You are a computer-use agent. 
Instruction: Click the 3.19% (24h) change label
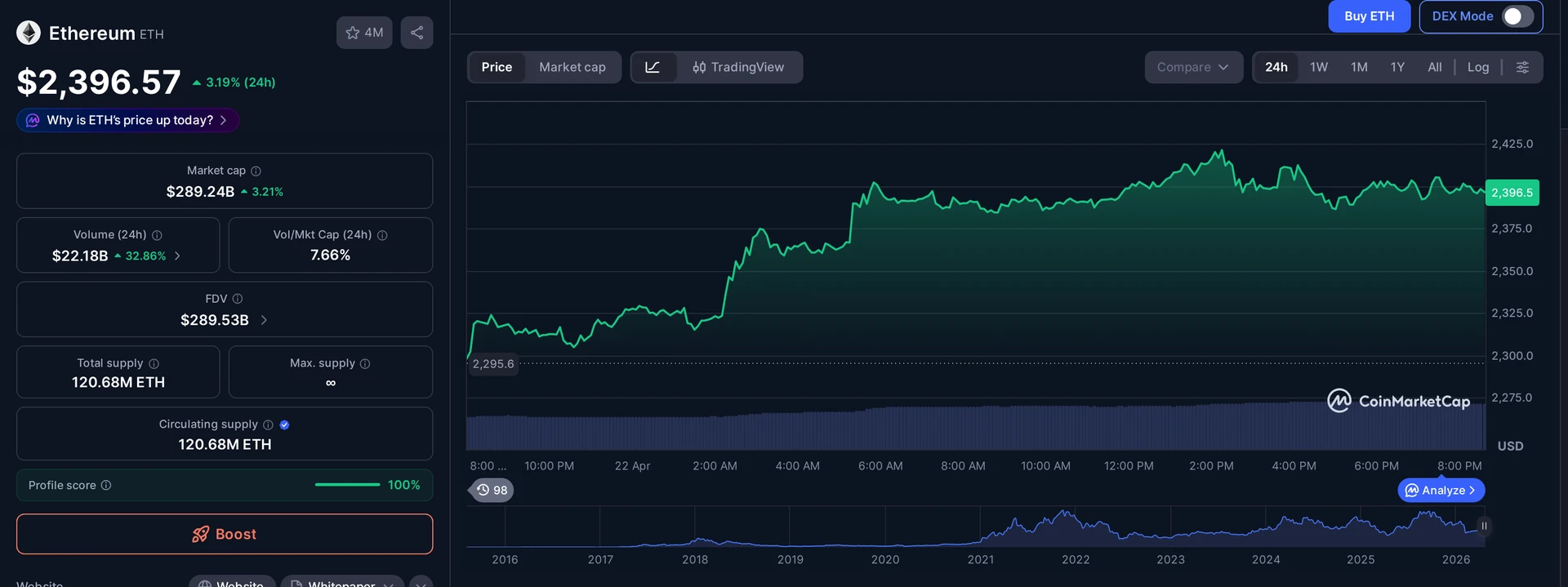pos(234,82)
